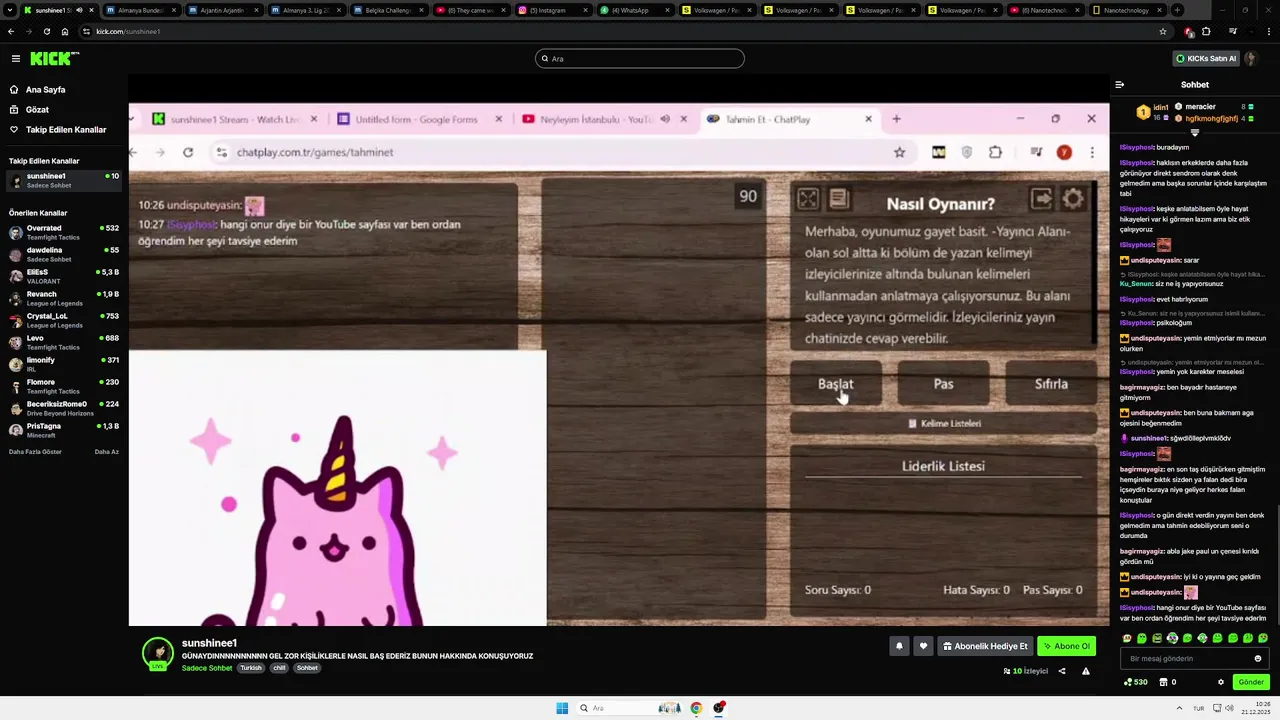Open the Flomore channel
This screenshot has width=1280, height=720.
pyautogui.click(x=64, y=386)
